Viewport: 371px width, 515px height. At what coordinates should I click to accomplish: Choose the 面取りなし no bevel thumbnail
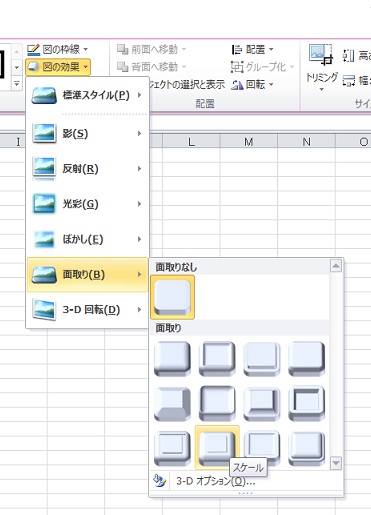(173, 297)
